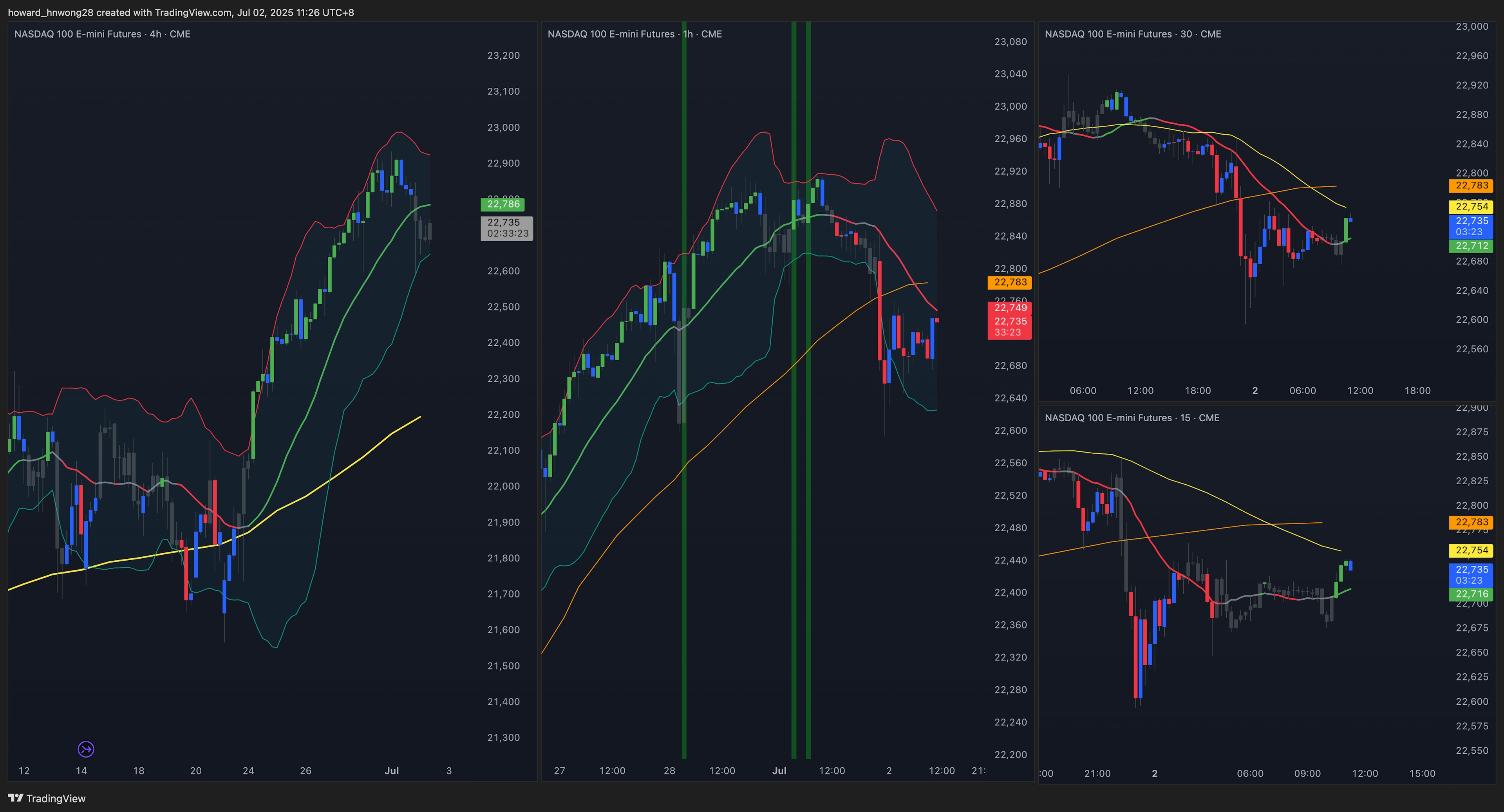This screenshot has width=1504, height=812.
Task: Click the '09:00' time label on 15-minute chart
Action: [x=1307, y=774]
